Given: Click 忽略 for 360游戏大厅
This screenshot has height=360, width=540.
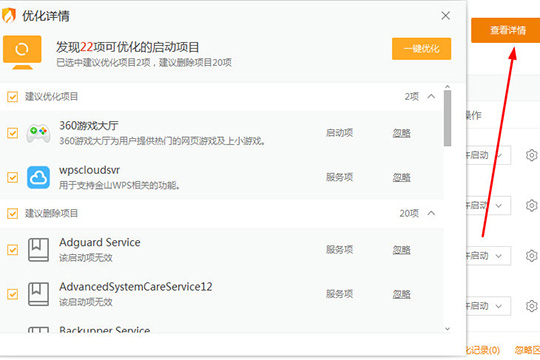Looking at the screenshot, I should pos(402,133).
